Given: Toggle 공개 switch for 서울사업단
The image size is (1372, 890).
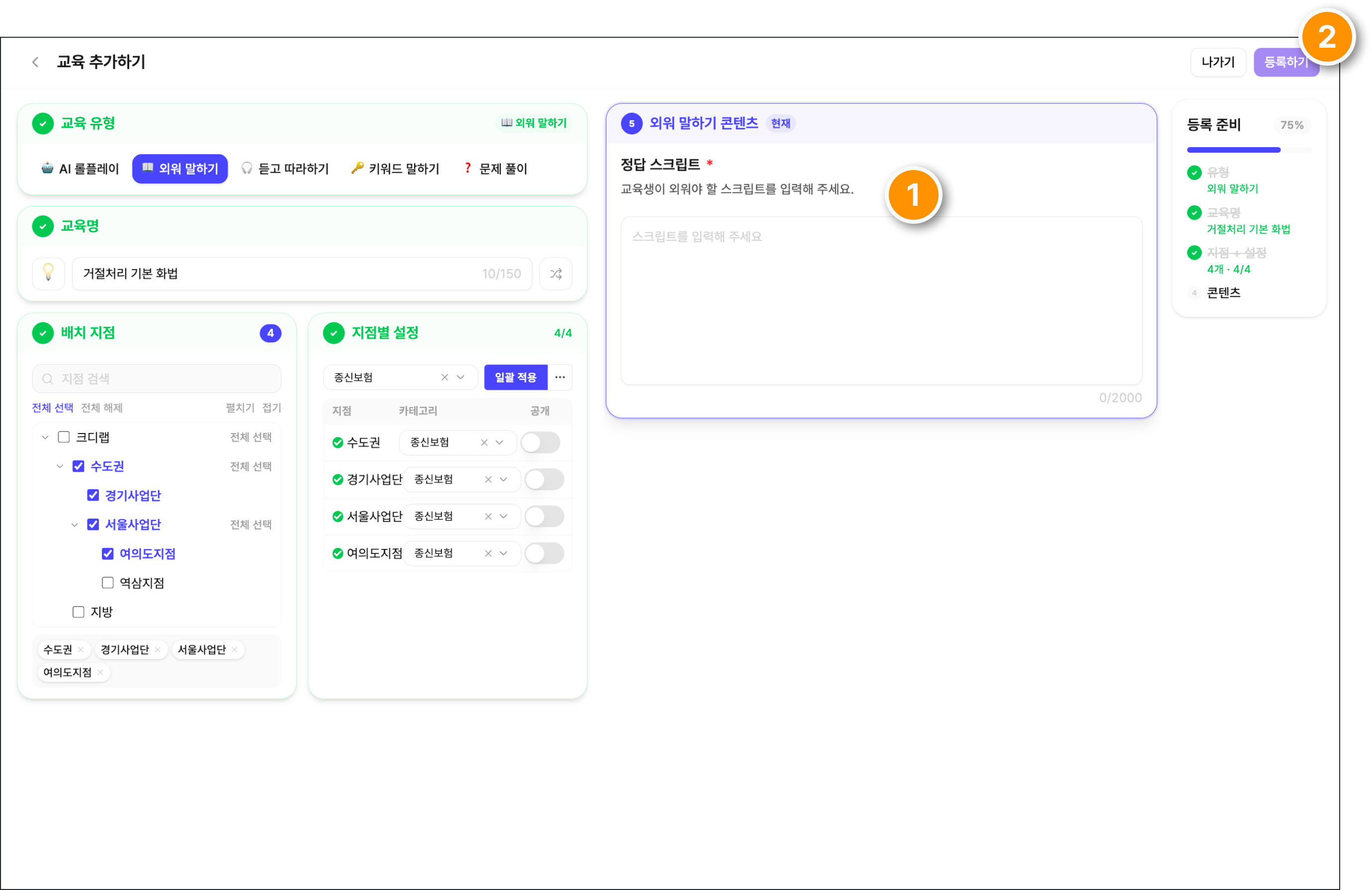Looking at the screenshot, I should tap(545, 516).
